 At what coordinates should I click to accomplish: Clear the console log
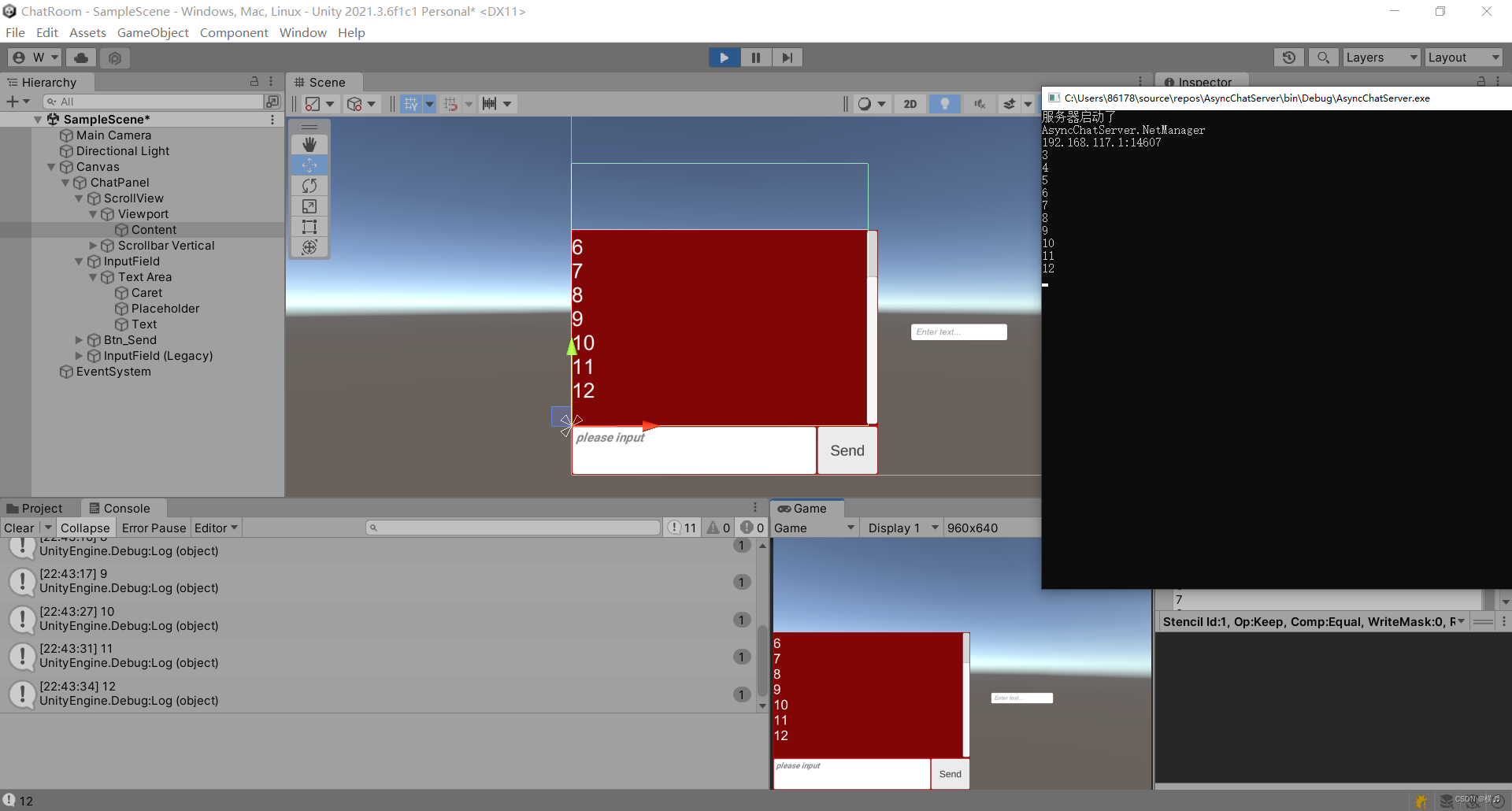19,528
